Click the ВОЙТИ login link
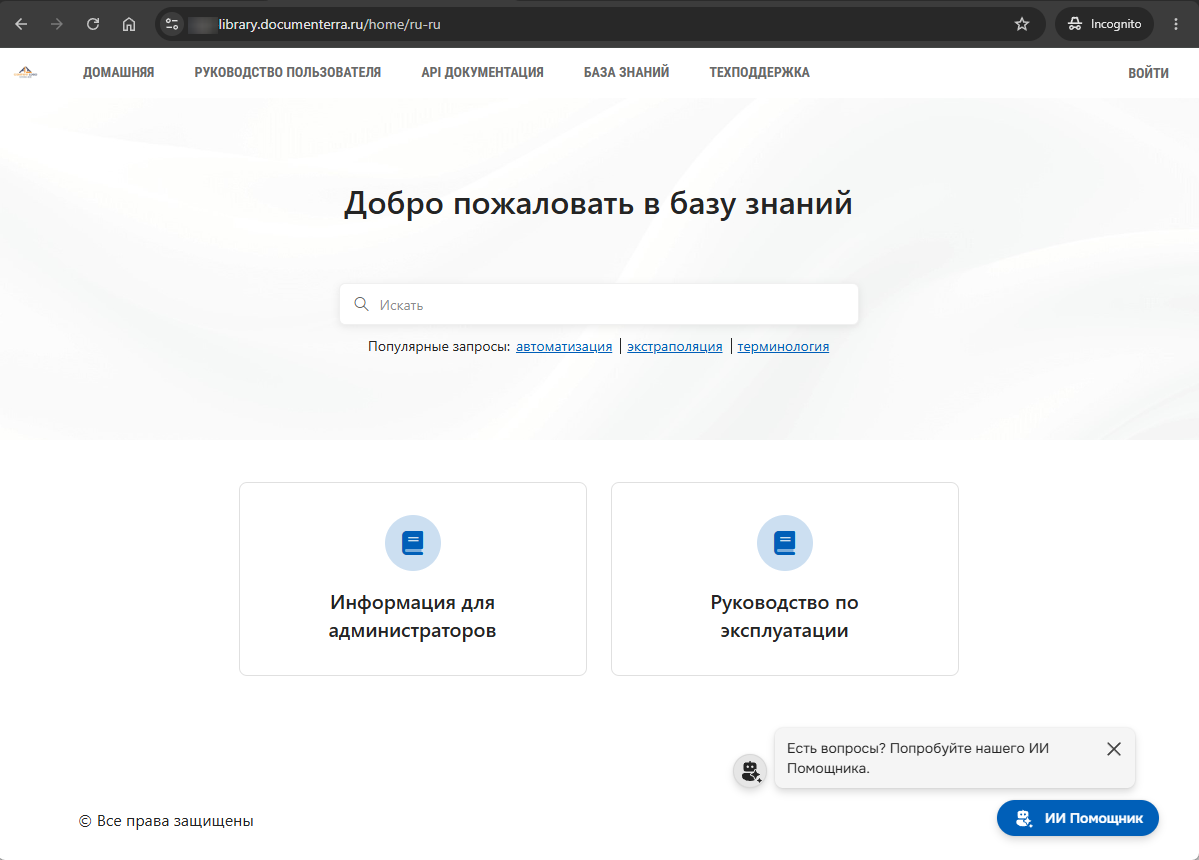The image size is (1199, 860). [1149, 73]
